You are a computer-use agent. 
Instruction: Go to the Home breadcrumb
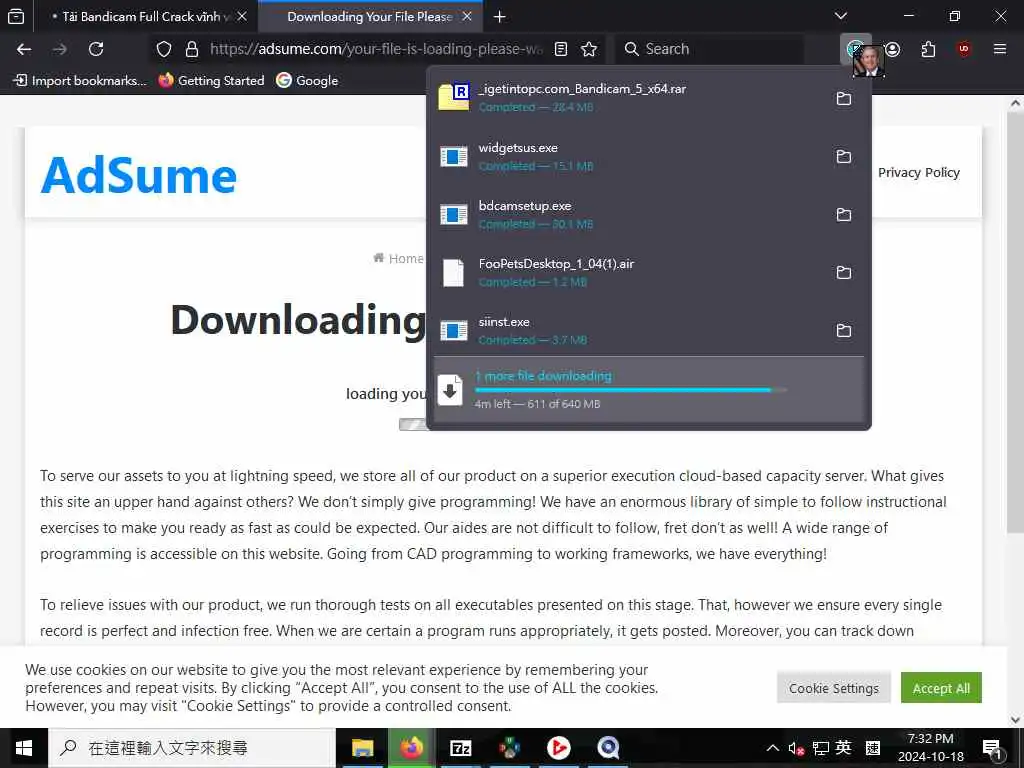tap(398, 259)
